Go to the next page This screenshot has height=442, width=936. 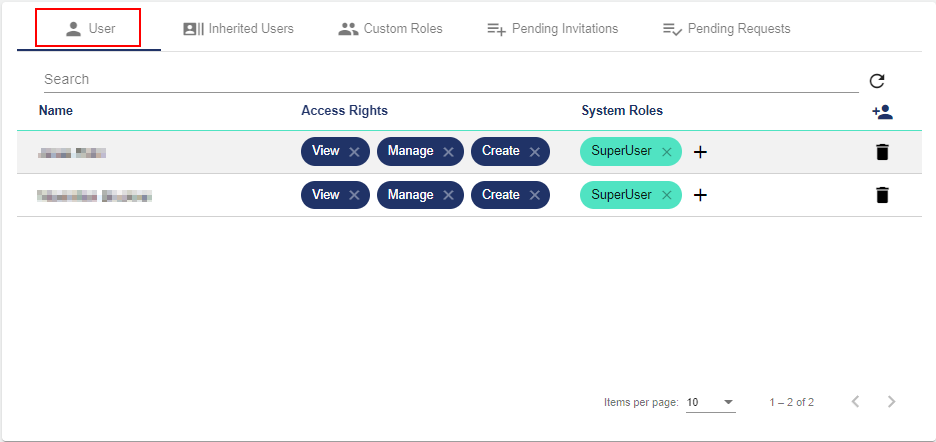click(891, 402)
